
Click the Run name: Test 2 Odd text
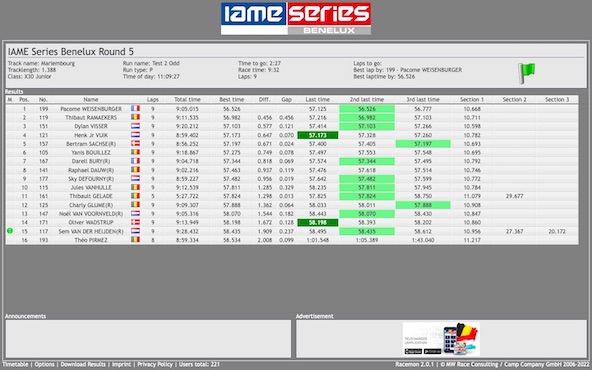pyautogui.click(x=151, y=63)
